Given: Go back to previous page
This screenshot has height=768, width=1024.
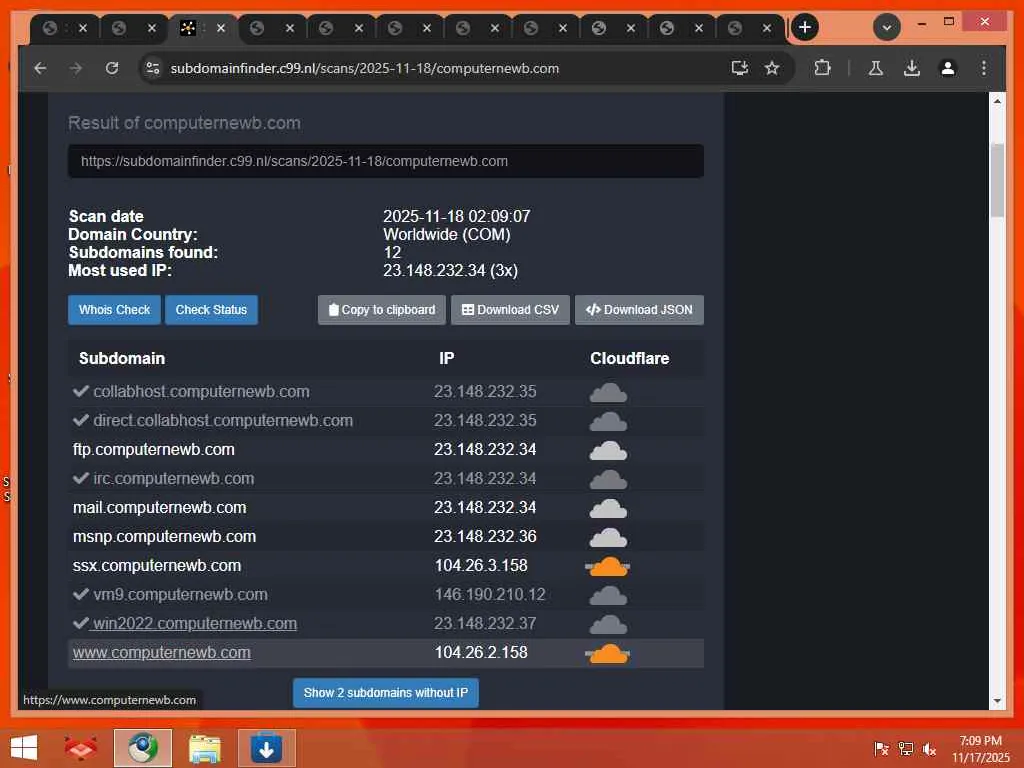Looking at the screenshot, I should [x=40, y=68].
